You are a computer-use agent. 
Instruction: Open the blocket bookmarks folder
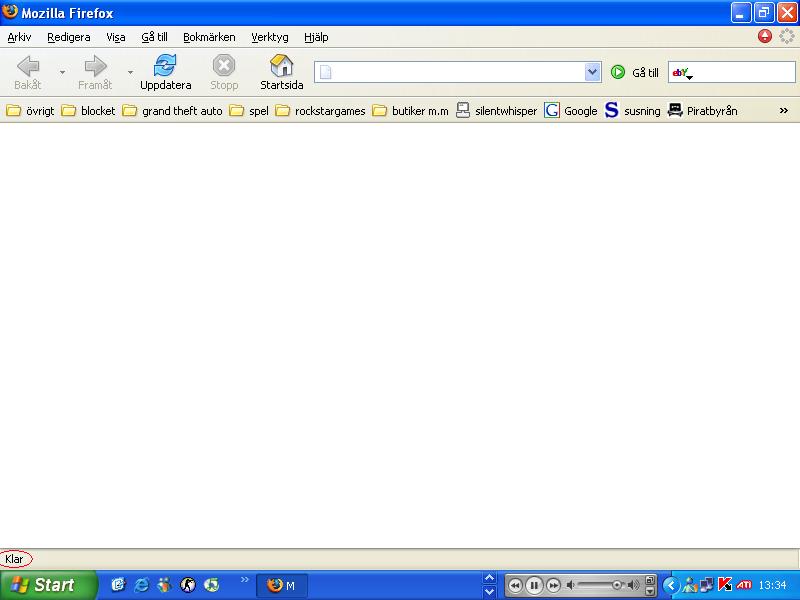(x=88, y=110)
